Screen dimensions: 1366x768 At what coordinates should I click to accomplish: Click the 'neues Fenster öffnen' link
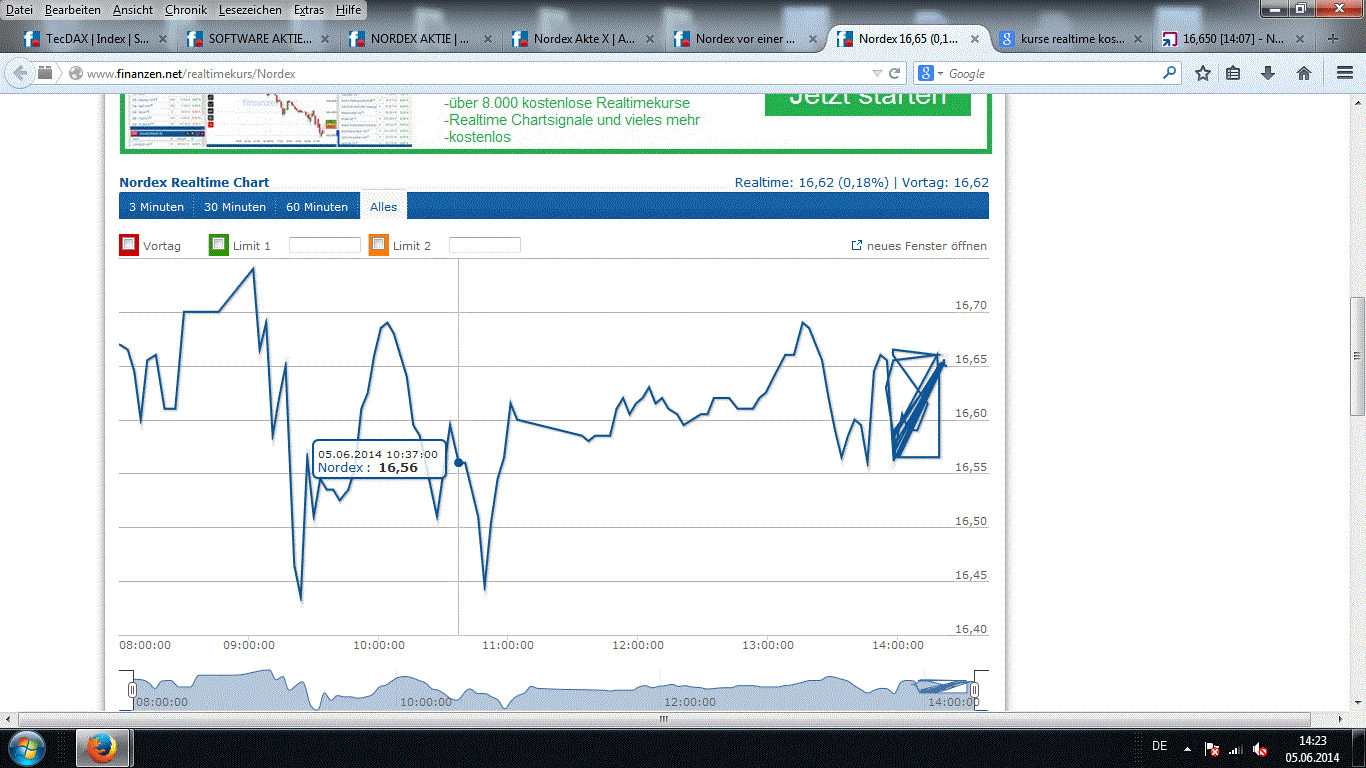(927, 245)
